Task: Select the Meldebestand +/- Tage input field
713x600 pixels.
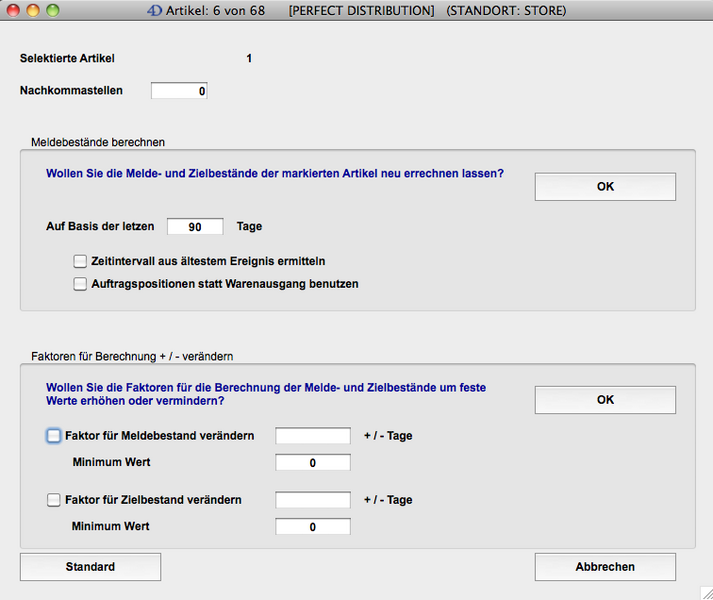Action: (x=313, y=436)
